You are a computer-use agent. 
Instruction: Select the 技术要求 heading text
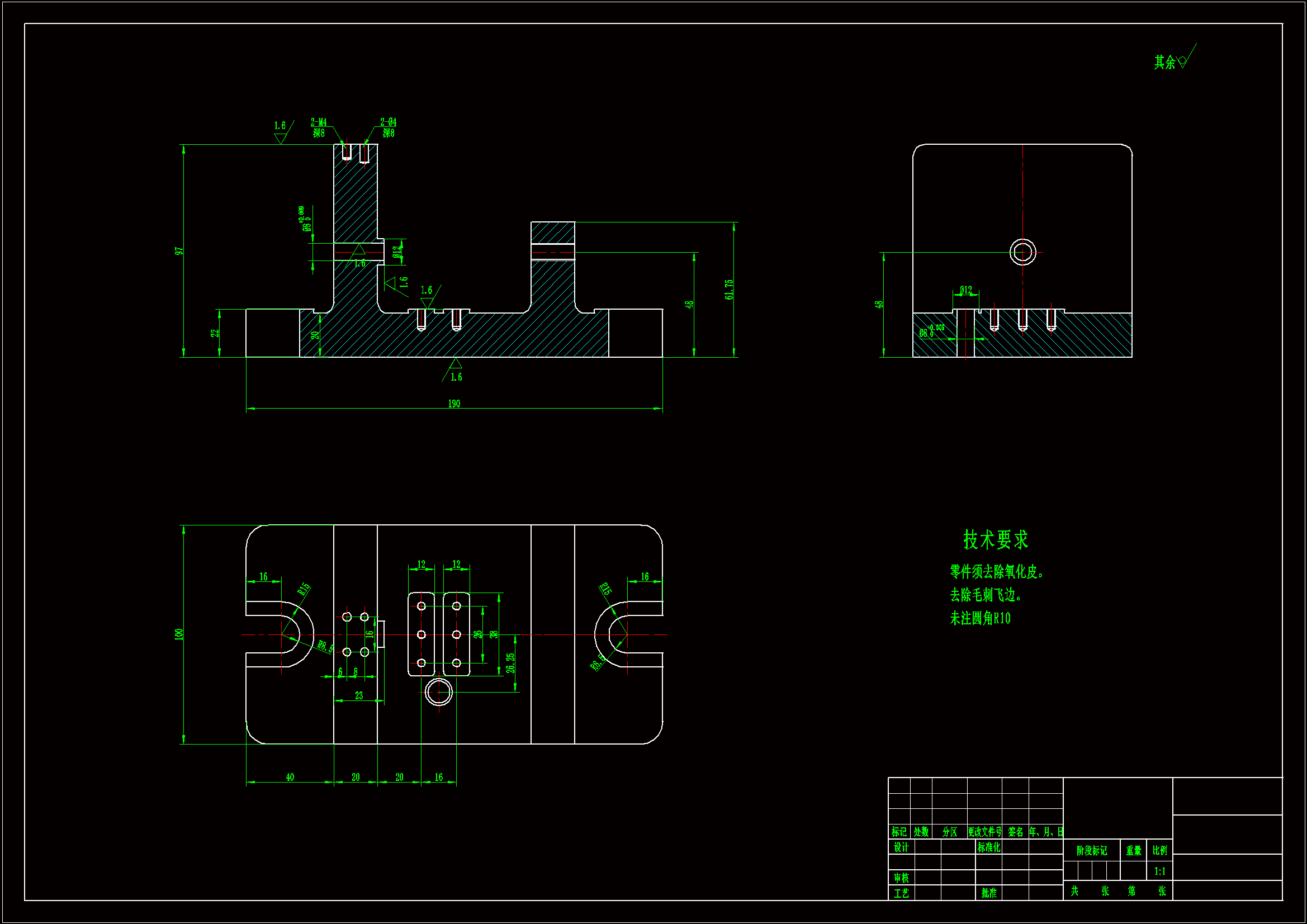[995, 540]
